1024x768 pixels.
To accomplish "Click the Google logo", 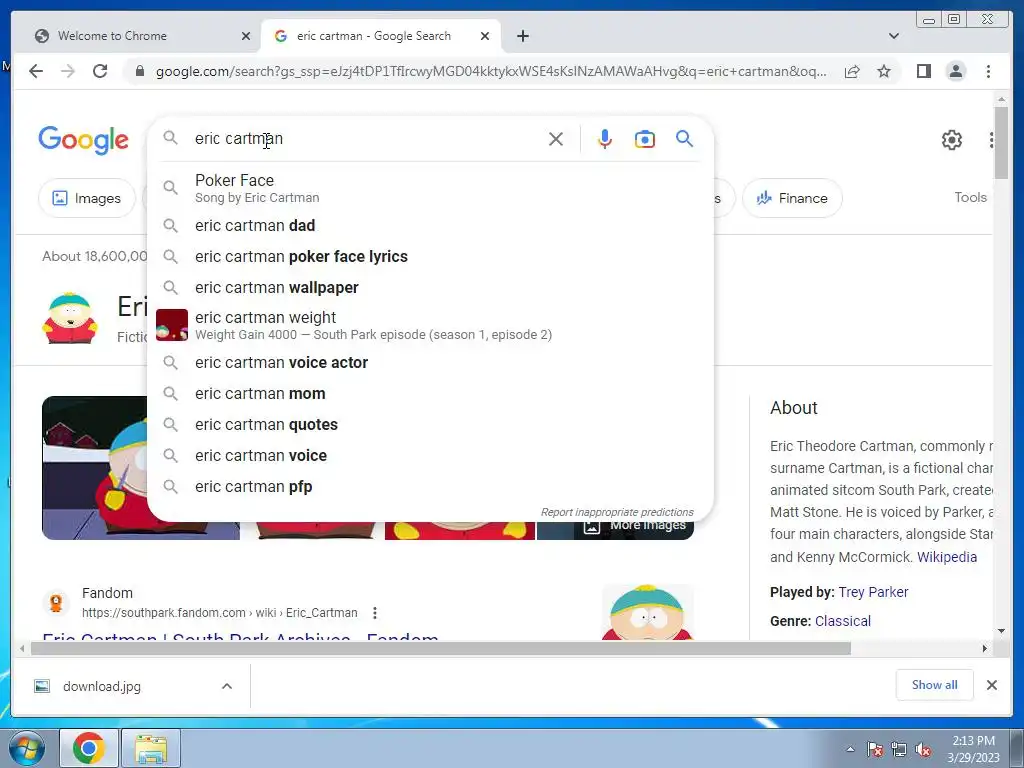I will [x=84, y=140].
